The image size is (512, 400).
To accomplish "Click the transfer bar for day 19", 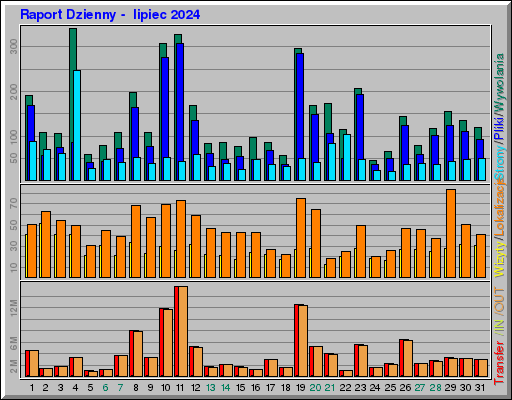I will pos(301,341).
